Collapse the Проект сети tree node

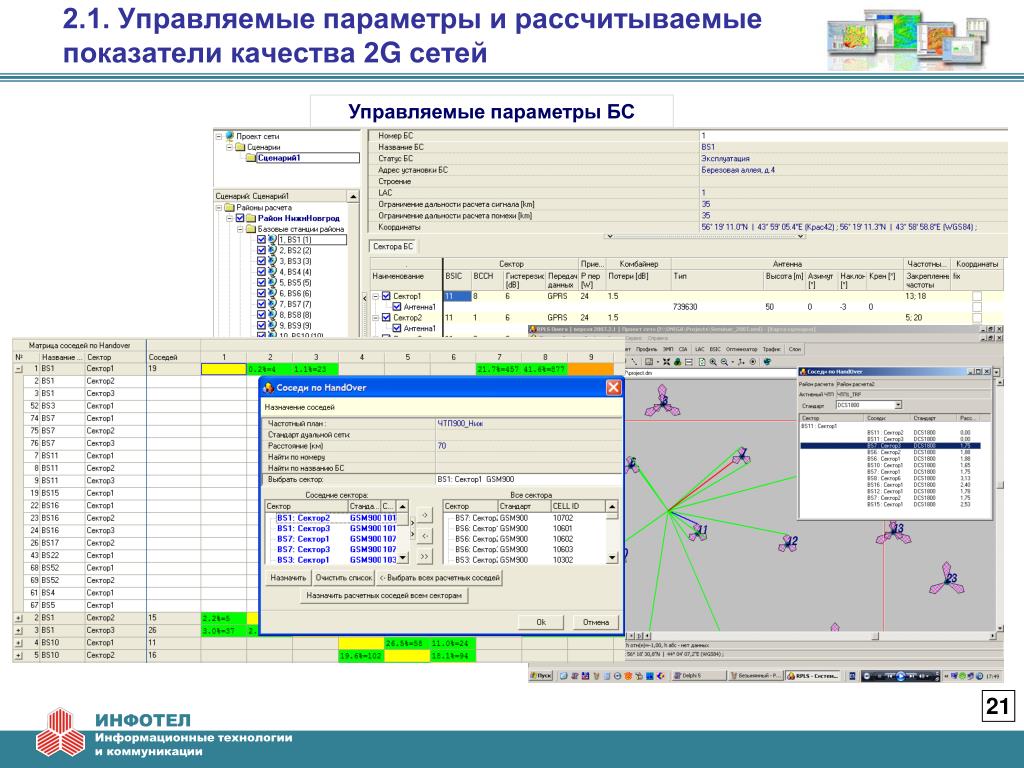[219, 136]
